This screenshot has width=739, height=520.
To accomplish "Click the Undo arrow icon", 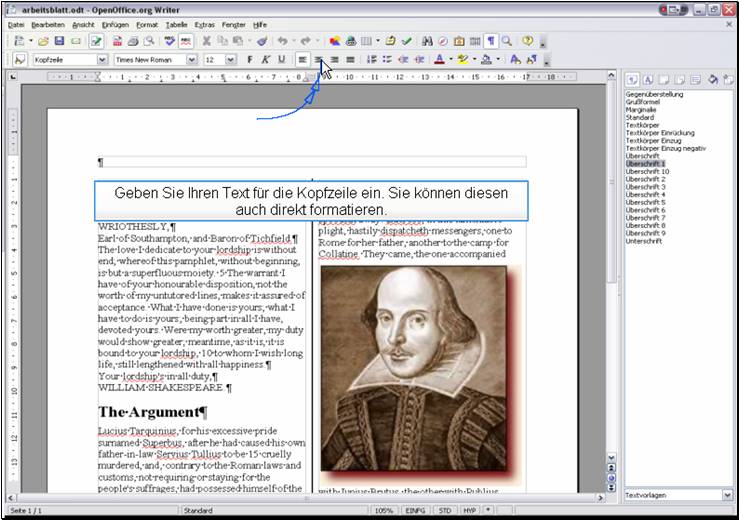I will tap(283, 41).
